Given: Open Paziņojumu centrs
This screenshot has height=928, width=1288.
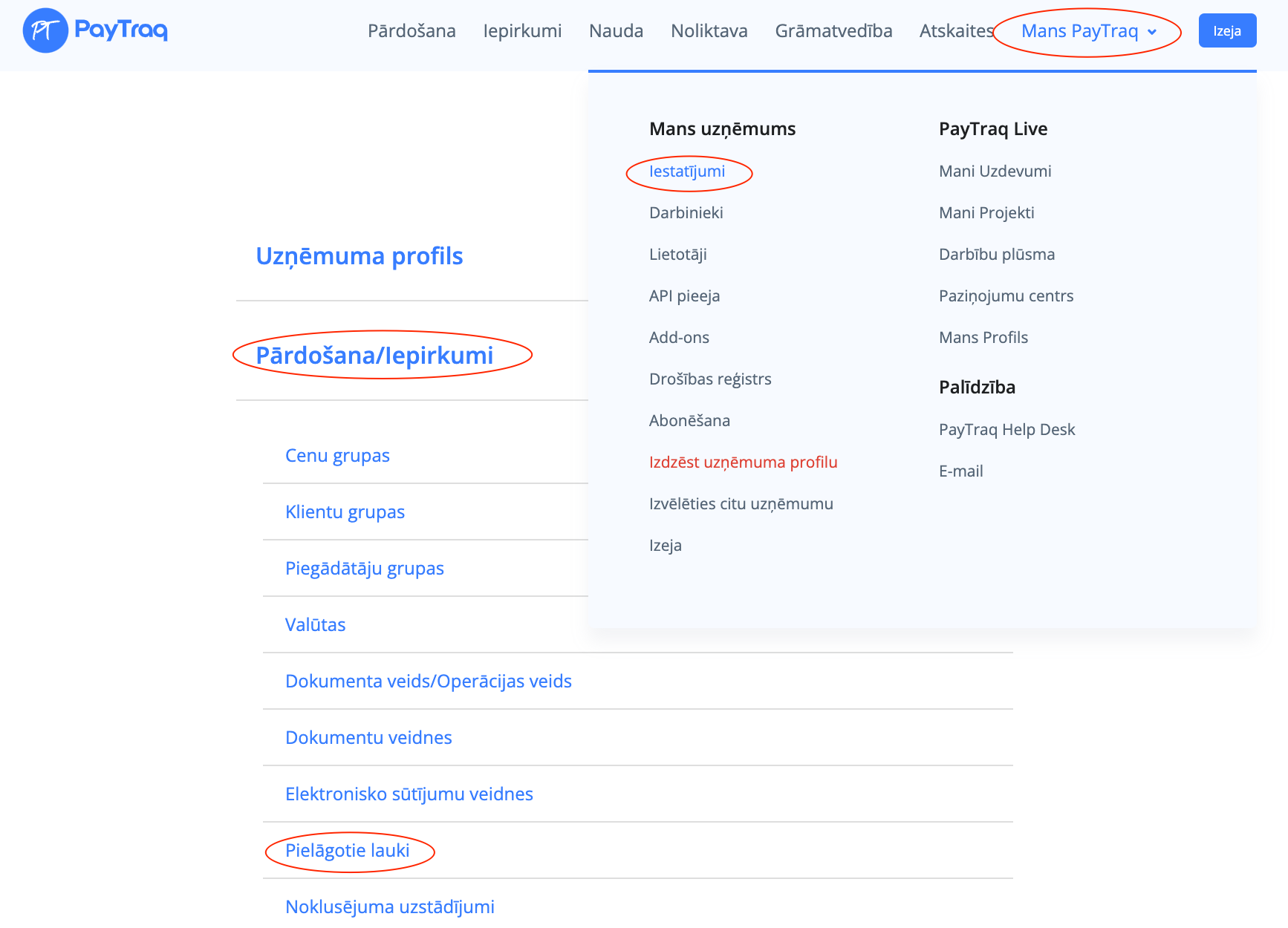Looking at the screenshot, I should 1006,296.
